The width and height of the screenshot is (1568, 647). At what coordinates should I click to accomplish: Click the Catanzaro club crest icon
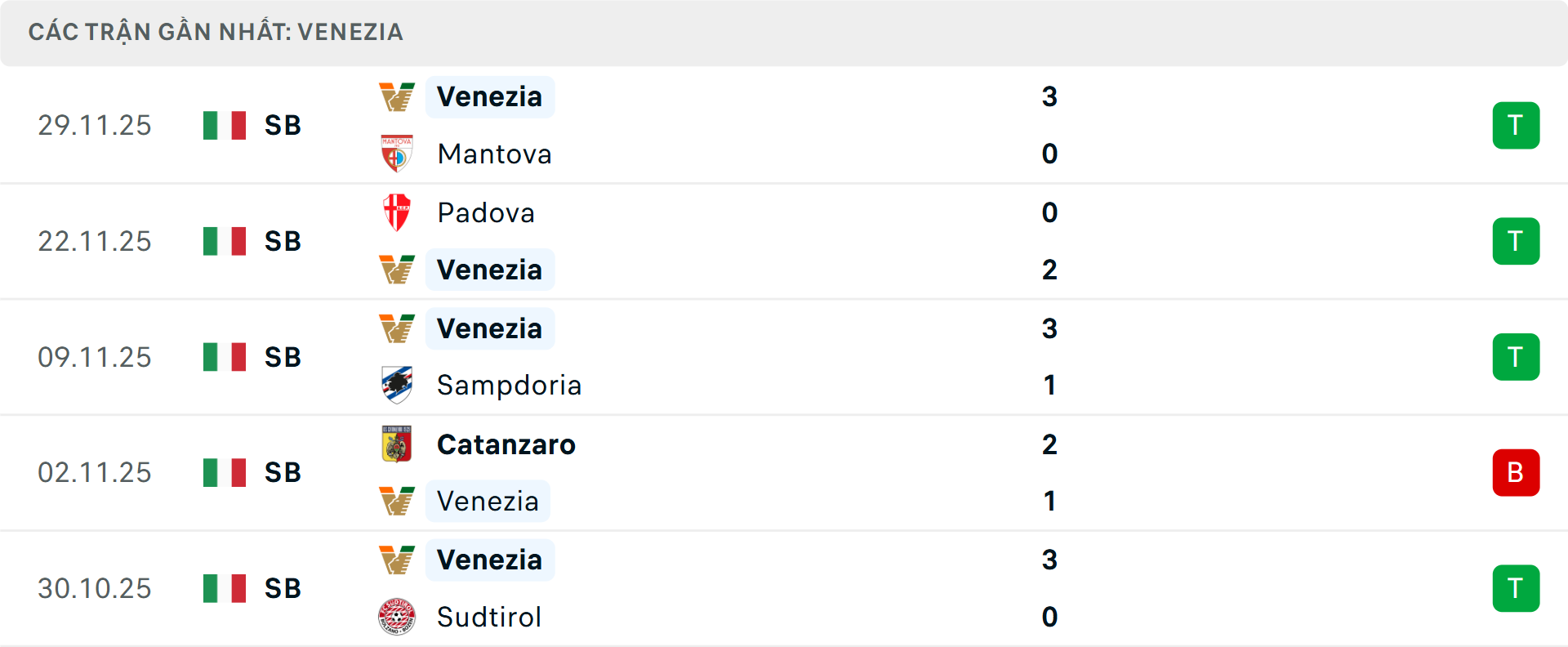pyautogui.click(x=397, y=444)
